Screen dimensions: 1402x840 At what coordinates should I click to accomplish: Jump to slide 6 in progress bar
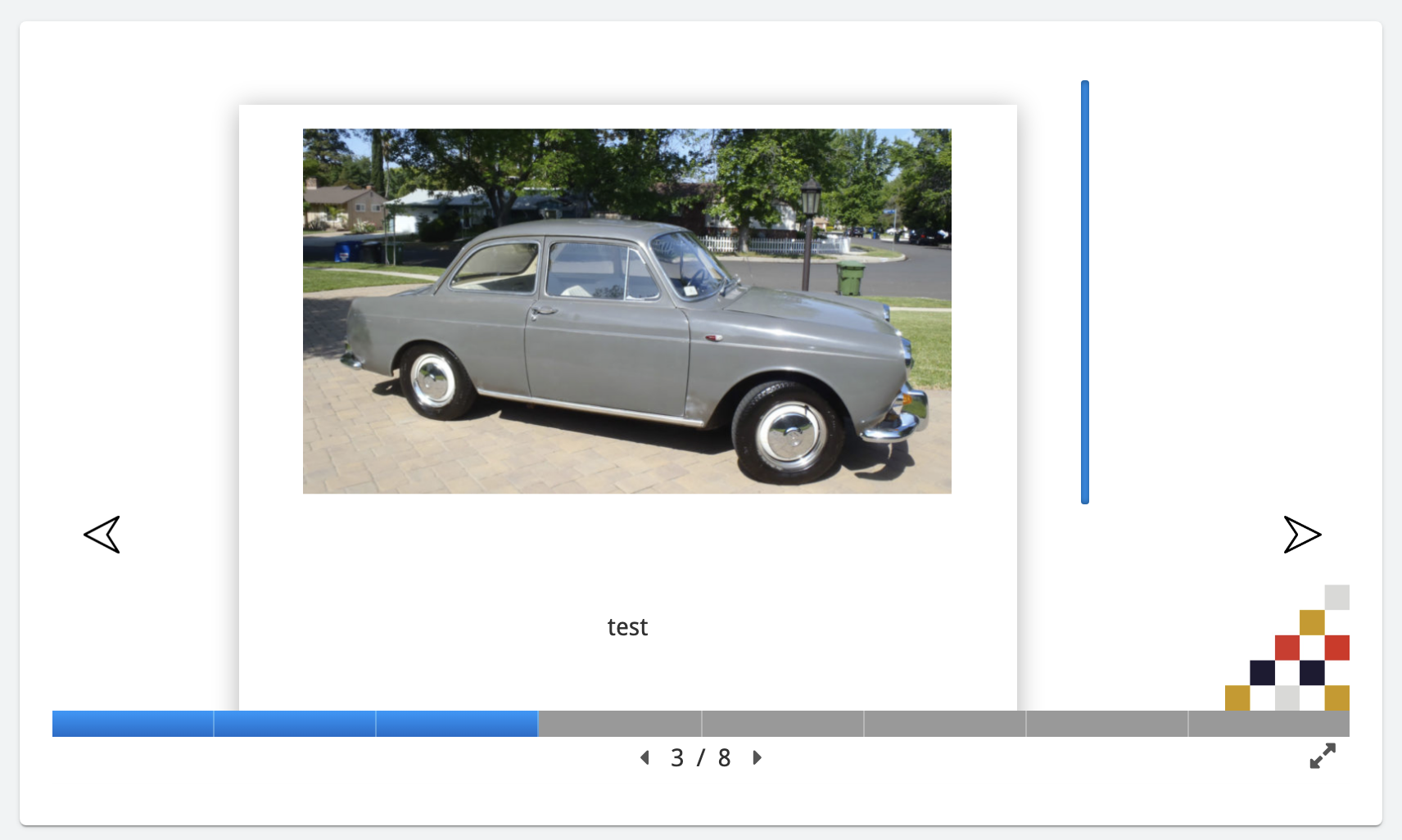coord(945,724)
